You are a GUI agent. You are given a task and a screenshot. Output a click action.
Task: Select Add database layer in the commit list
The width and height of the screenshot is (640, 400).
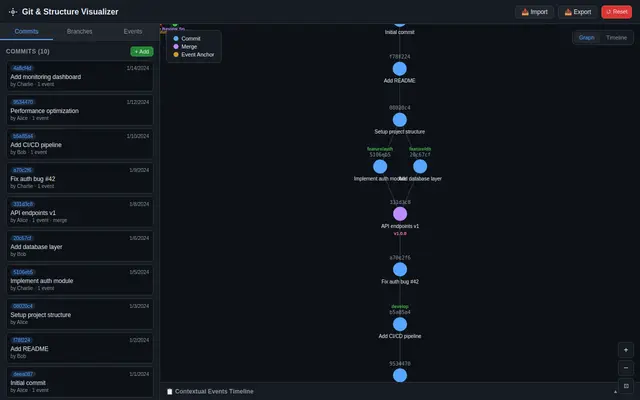80,246
